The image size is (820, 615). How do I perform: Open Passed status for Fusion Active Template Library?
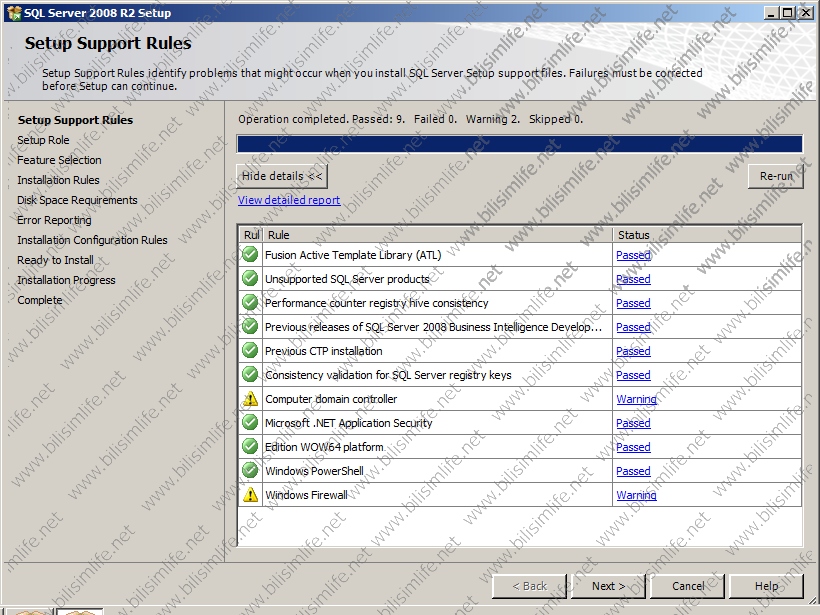[633, 255]
